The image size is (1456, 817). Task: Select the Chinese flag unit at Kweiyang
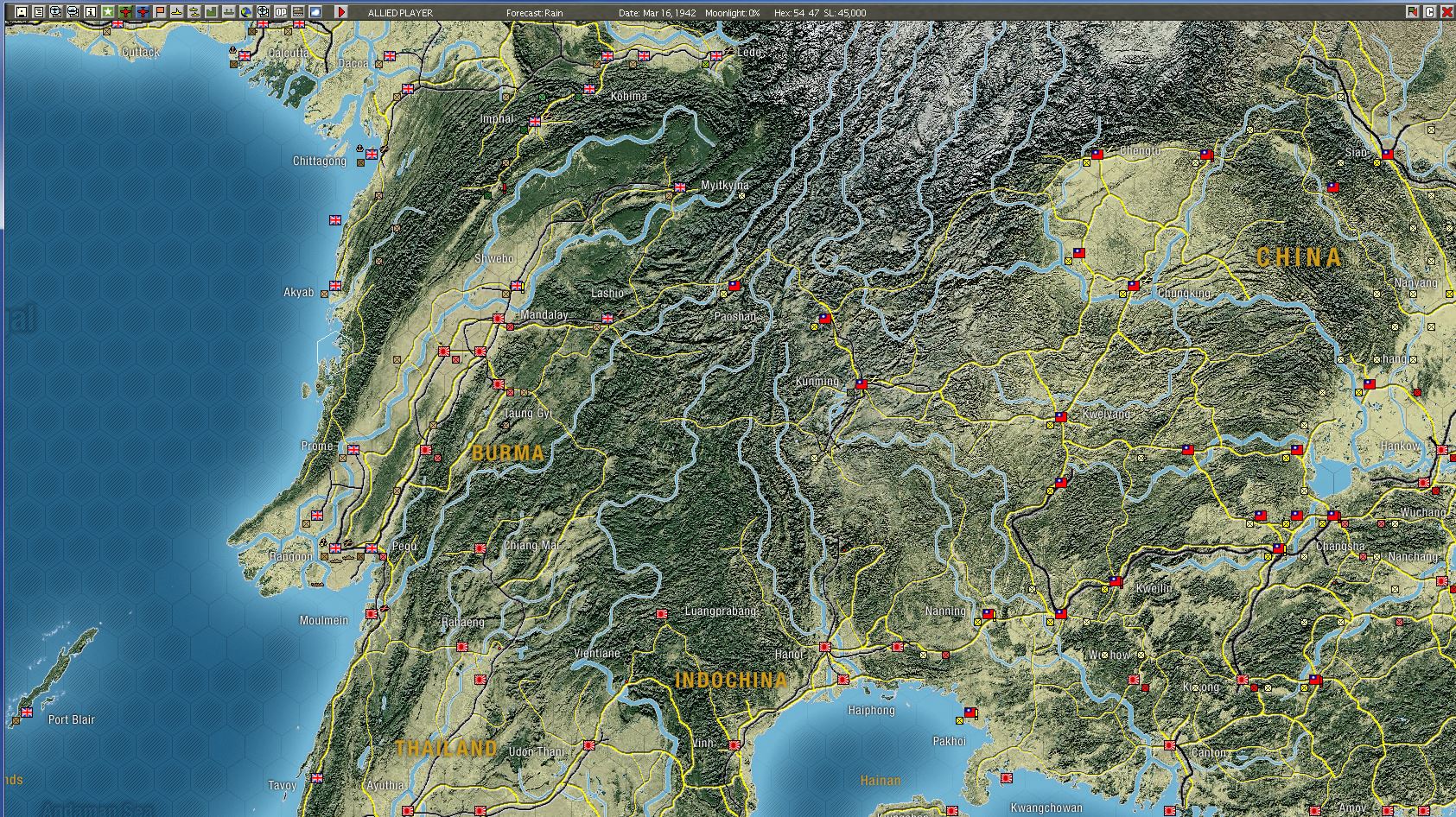pos(1061,417)
